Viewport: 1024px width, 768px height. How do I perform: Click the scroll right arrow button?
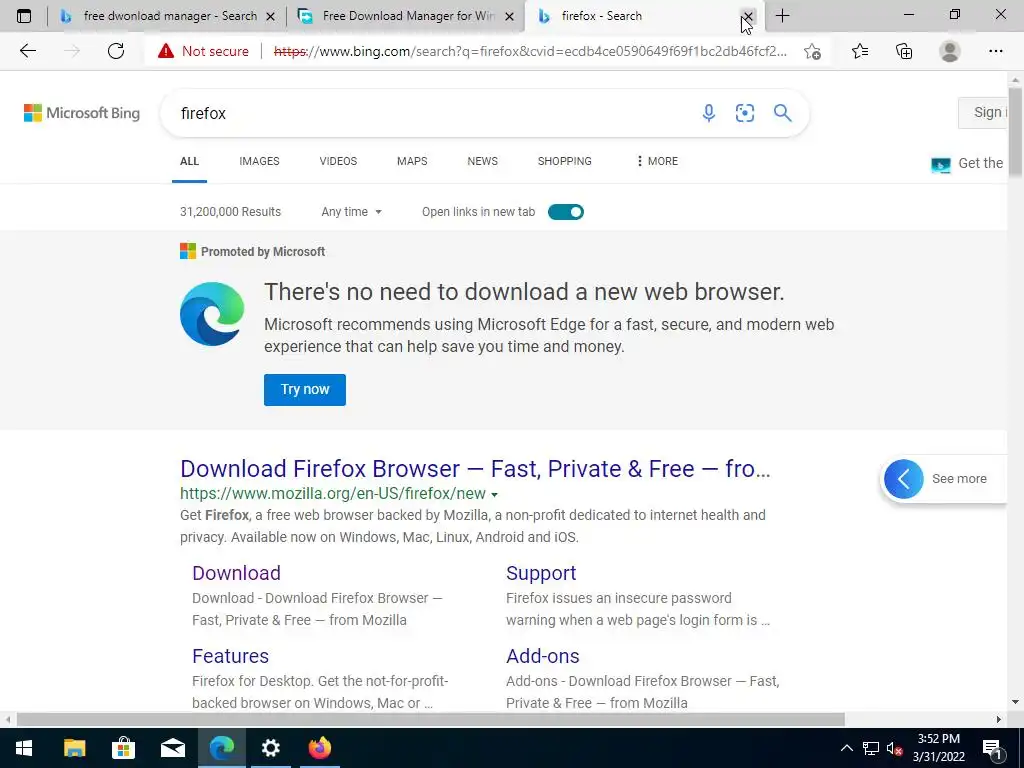tap(999, 720)
